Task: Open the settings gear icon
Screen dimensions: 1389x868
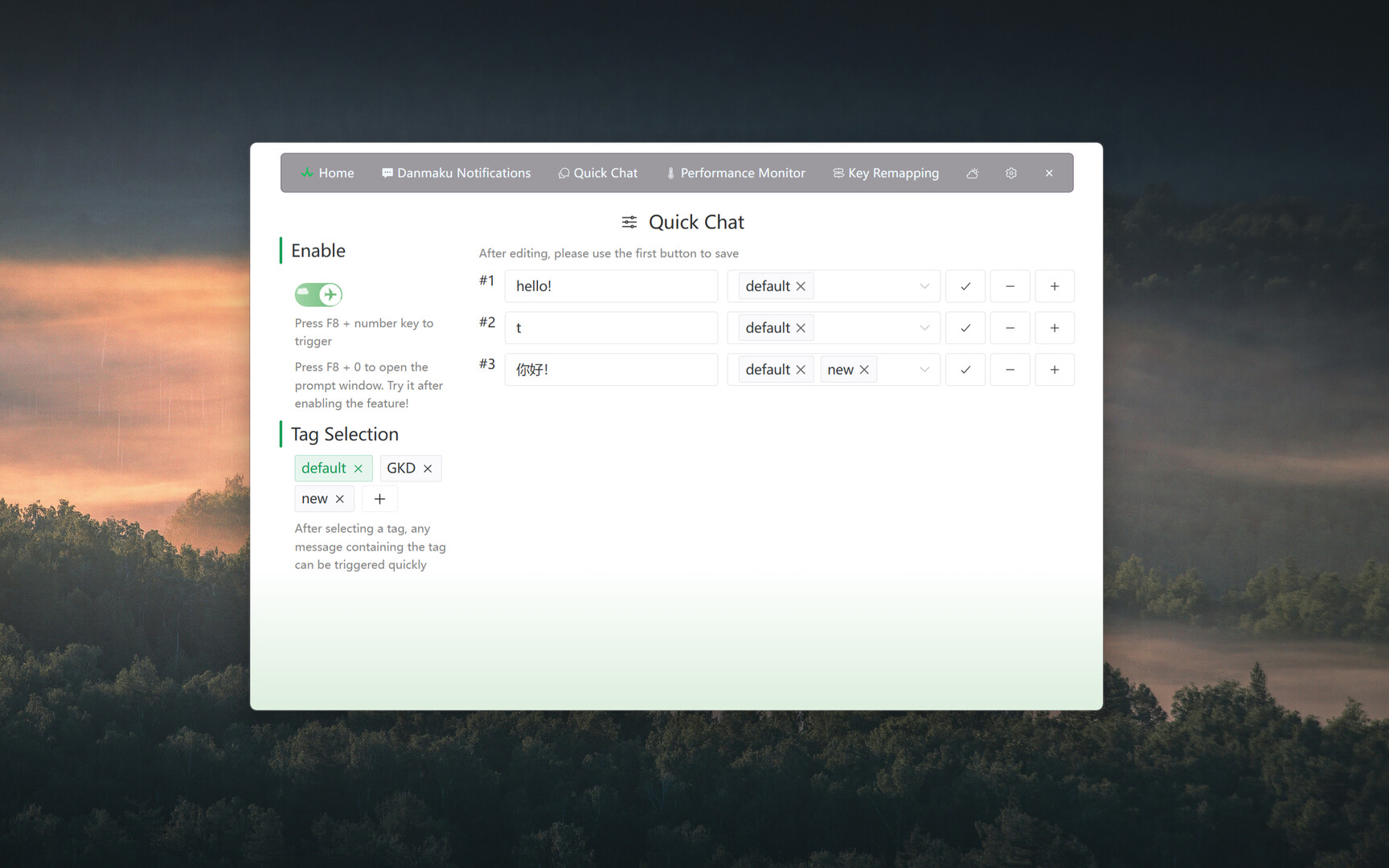Action: [1010, 173]
